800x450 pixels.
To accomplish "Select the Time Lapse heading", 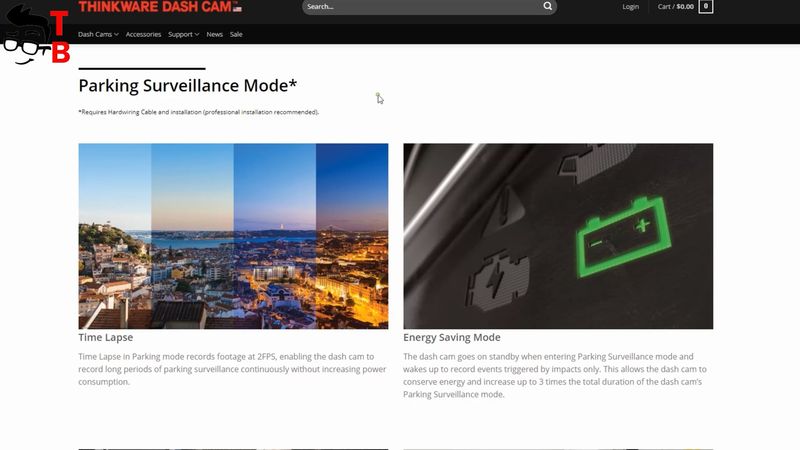I will coord(106,337).
